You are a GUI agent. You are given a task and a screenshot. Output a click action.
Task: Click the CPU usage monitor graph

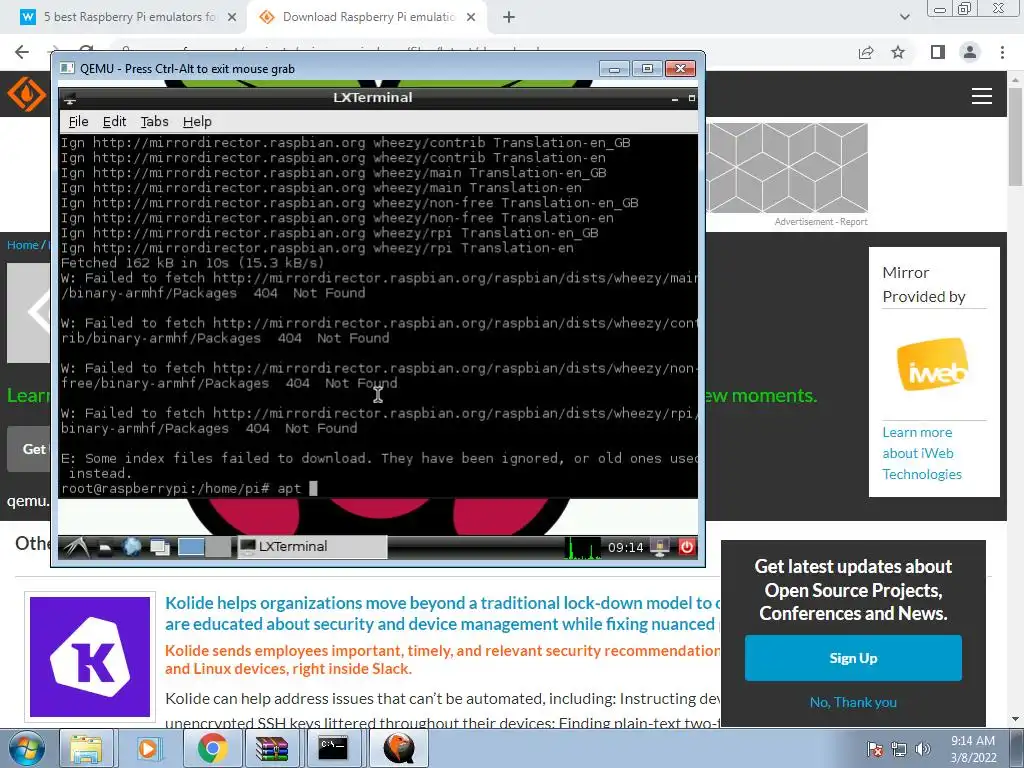coord(583,547)
